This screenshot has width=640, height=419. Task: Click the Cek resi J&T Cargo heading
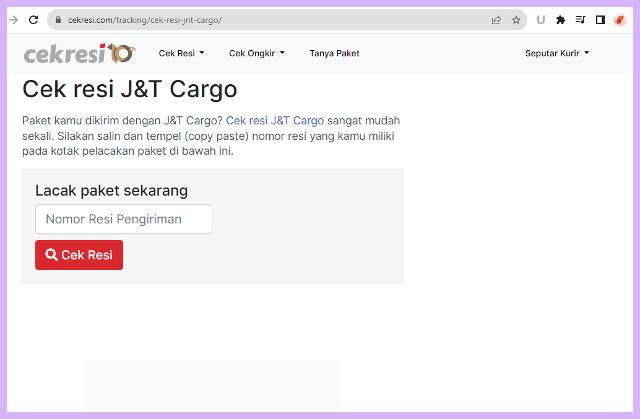click(130, 89)
